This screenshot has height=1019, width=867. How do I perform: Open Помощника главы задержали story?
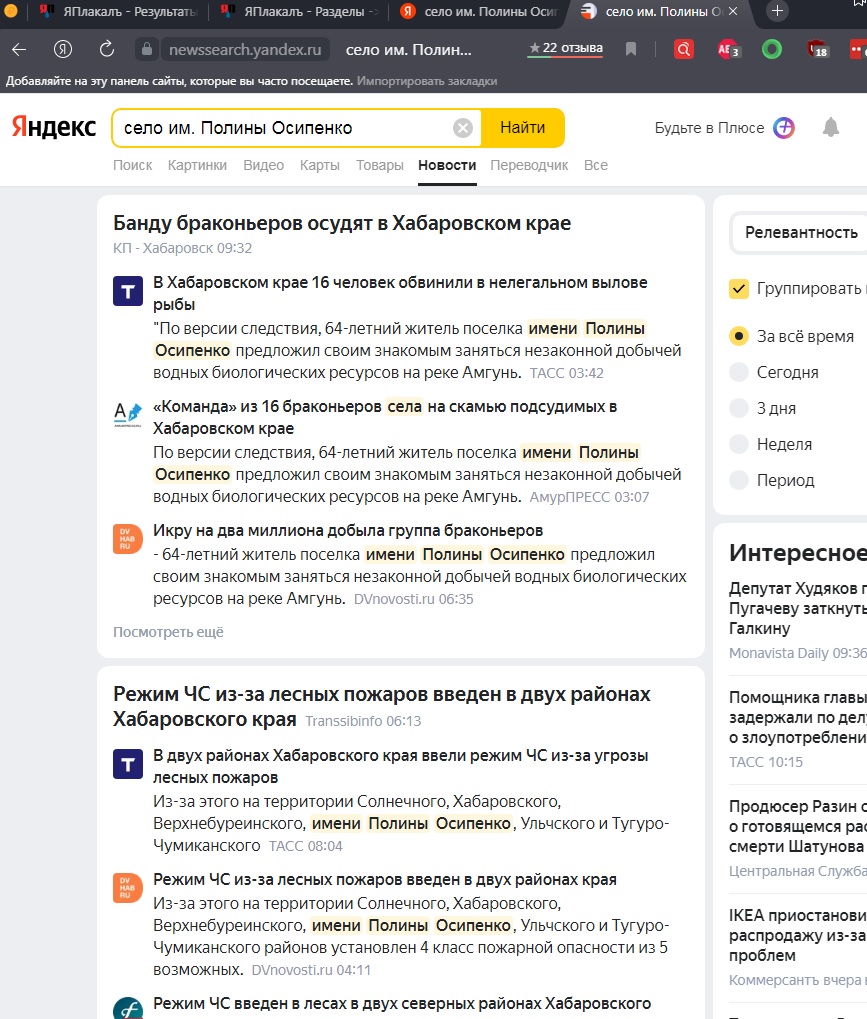(798, 717)
